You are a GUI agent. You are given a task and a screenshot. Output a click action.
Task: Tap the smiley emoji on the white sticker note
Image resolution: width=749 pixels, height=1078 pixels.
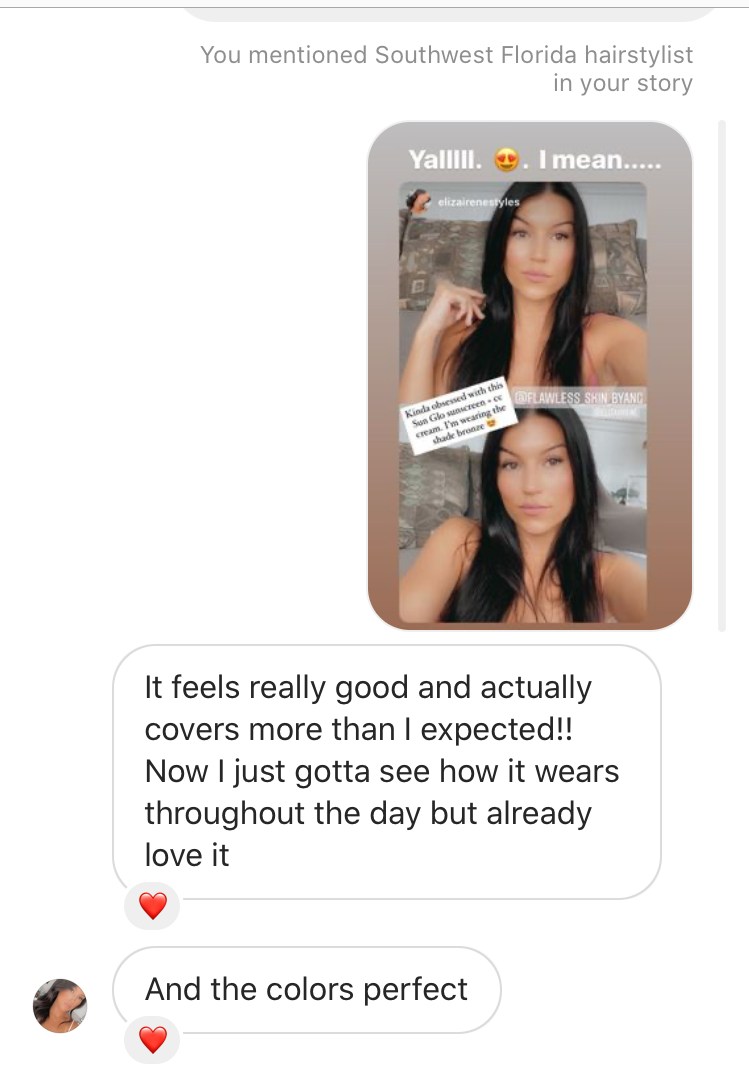coord(491,425)
